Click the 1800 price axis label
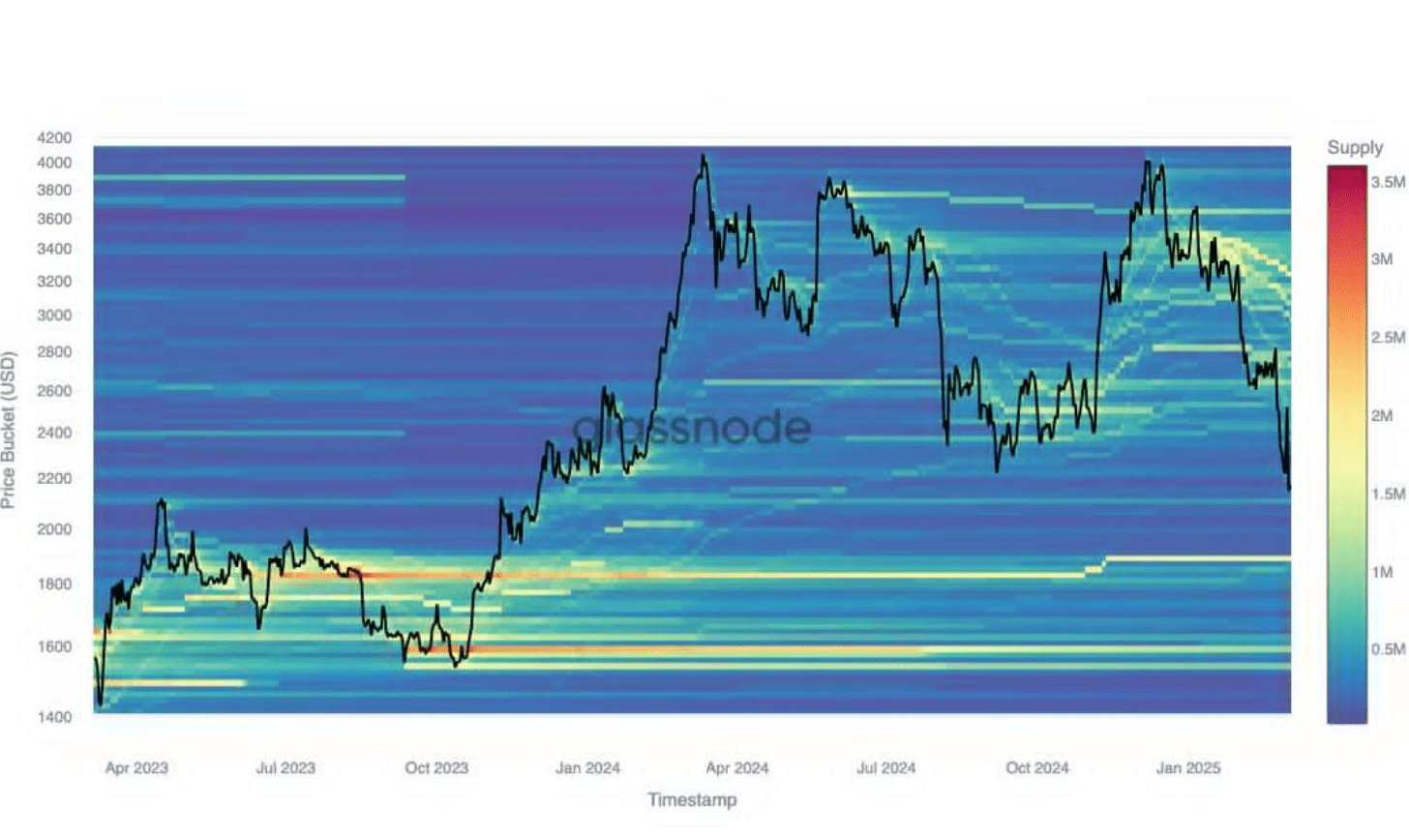Image resolution: width=1409 pixels, height=840 pixels. 54,585
